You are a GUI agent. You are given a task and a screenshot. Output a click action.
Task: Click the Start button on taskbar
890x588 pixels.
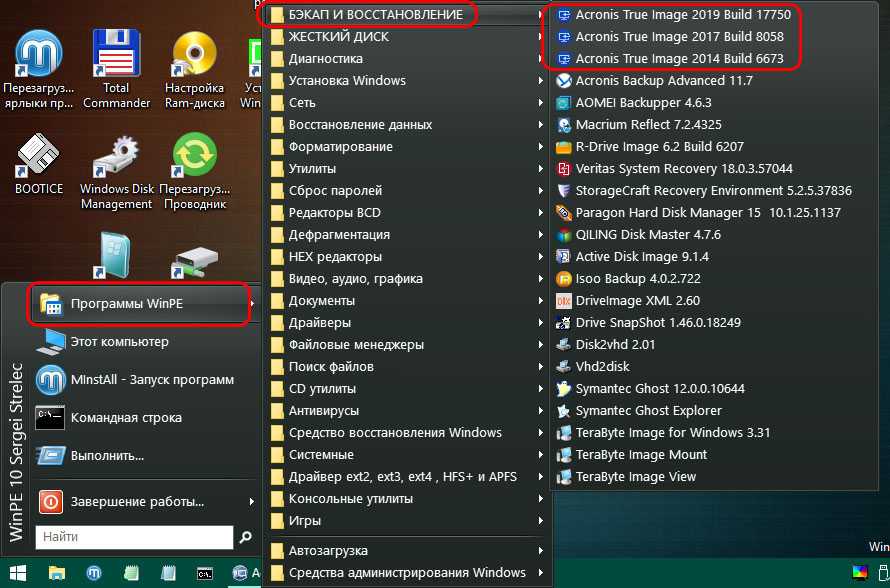coord(20,574)
